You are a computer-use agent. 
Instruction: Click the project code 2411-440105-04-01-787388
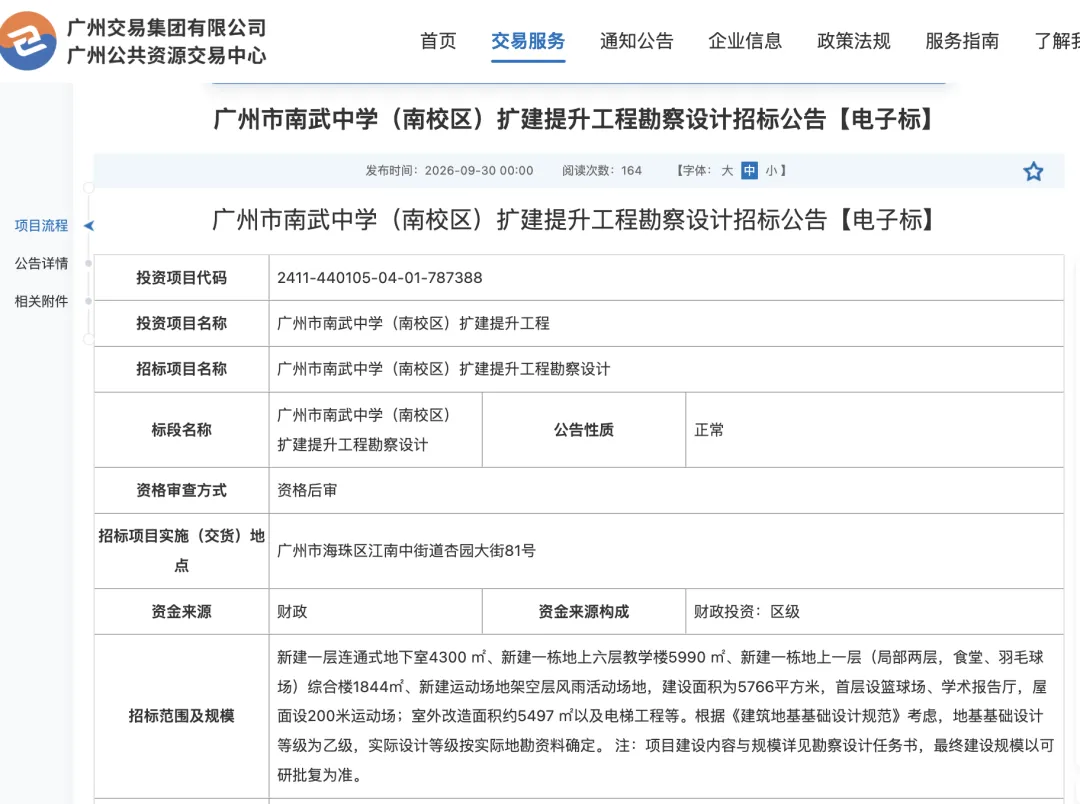[380, 278]
